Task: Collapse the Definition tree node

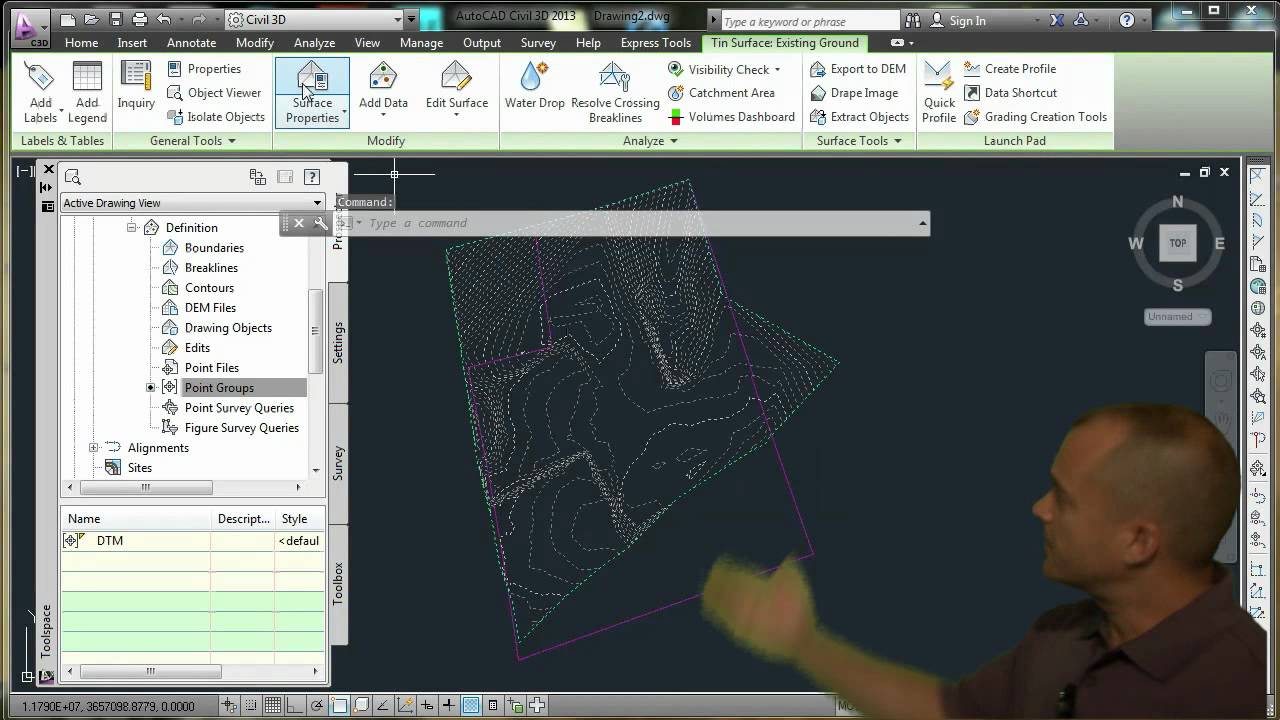Action: pos(131,228)
